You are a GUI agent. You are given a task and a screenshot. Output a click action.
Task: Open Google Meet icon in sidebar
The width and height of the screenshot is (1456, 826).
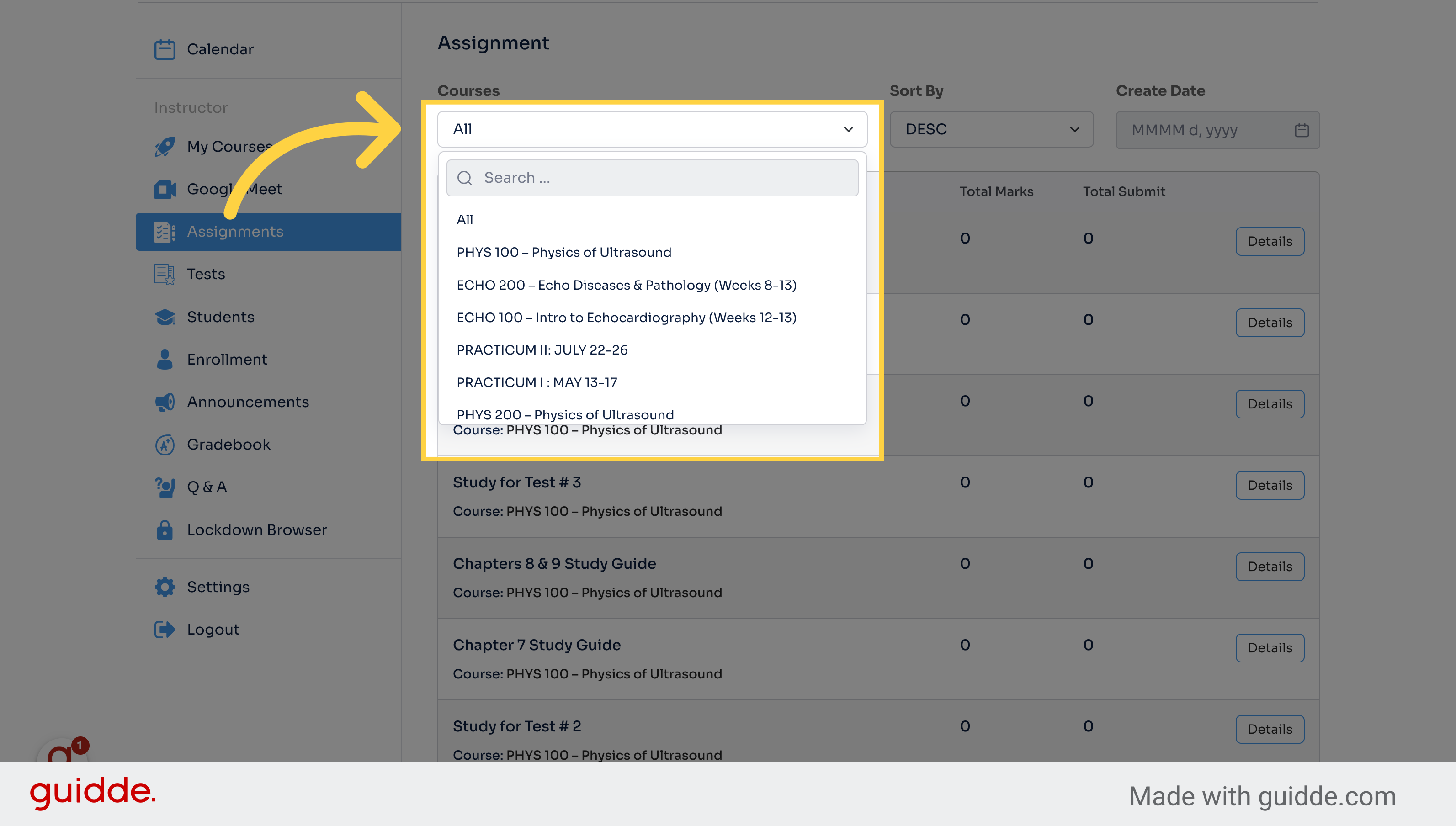point(164,189)
